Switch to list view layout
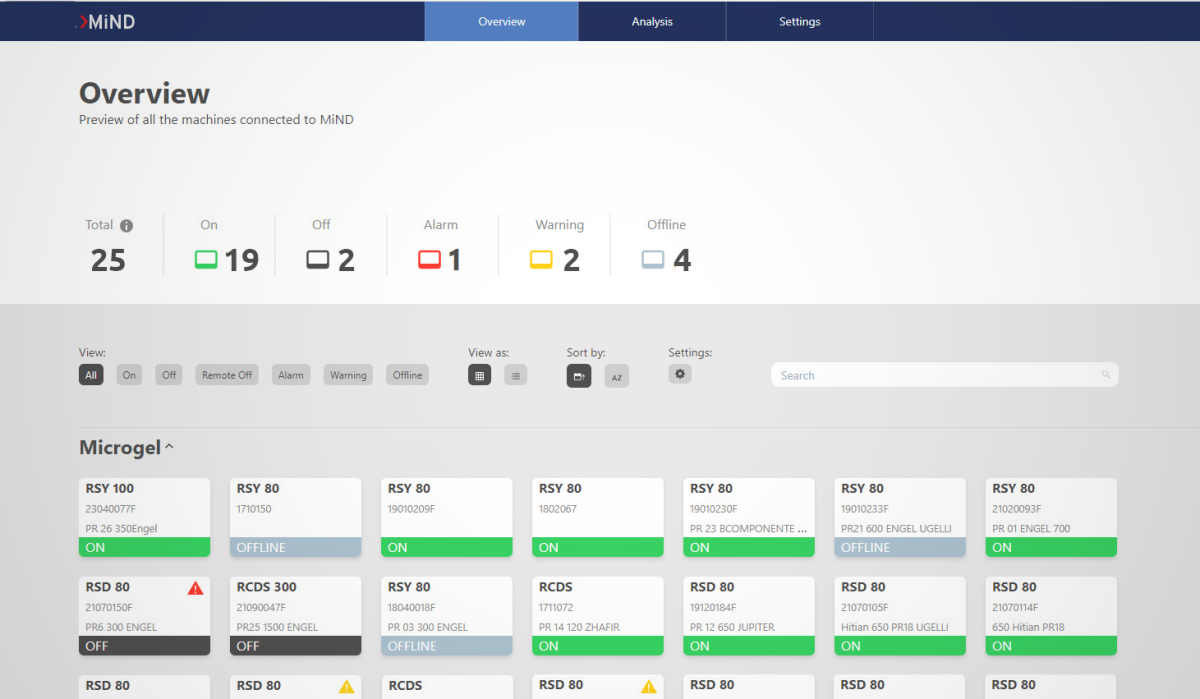Image resolution: width=1200 pixels, height=699 pixels. [x=515, y=375]
